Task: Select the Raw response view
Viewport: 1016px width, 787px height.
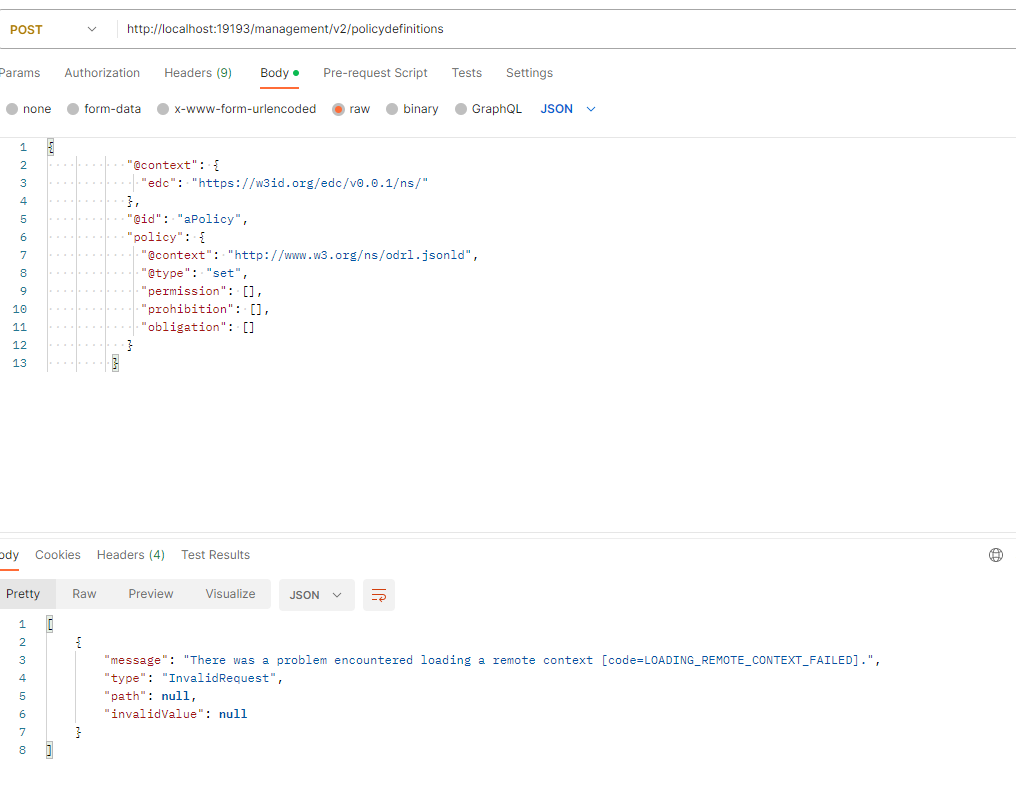Action: [84, 594]
